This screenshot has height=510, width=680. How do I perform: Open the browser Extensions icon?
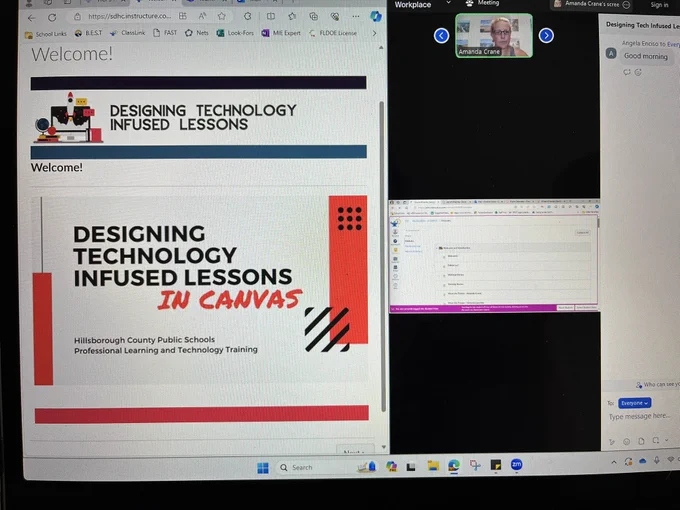247,16
